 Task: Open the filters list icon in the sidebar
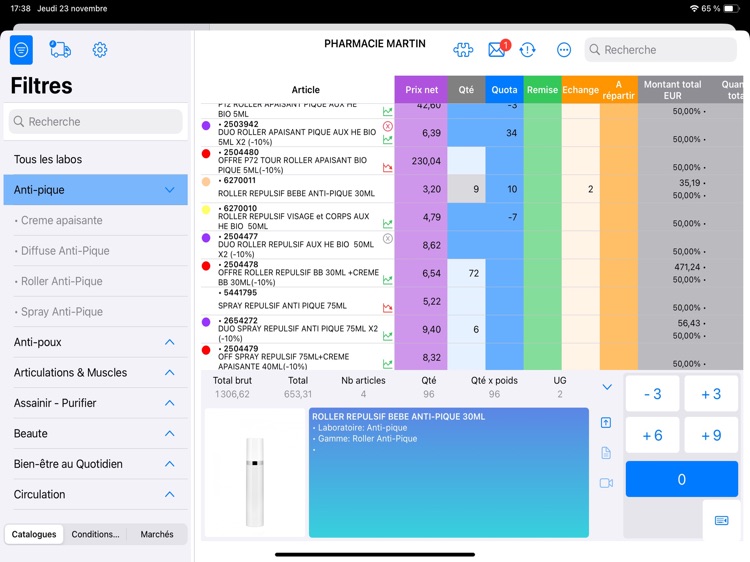[21, 50]
